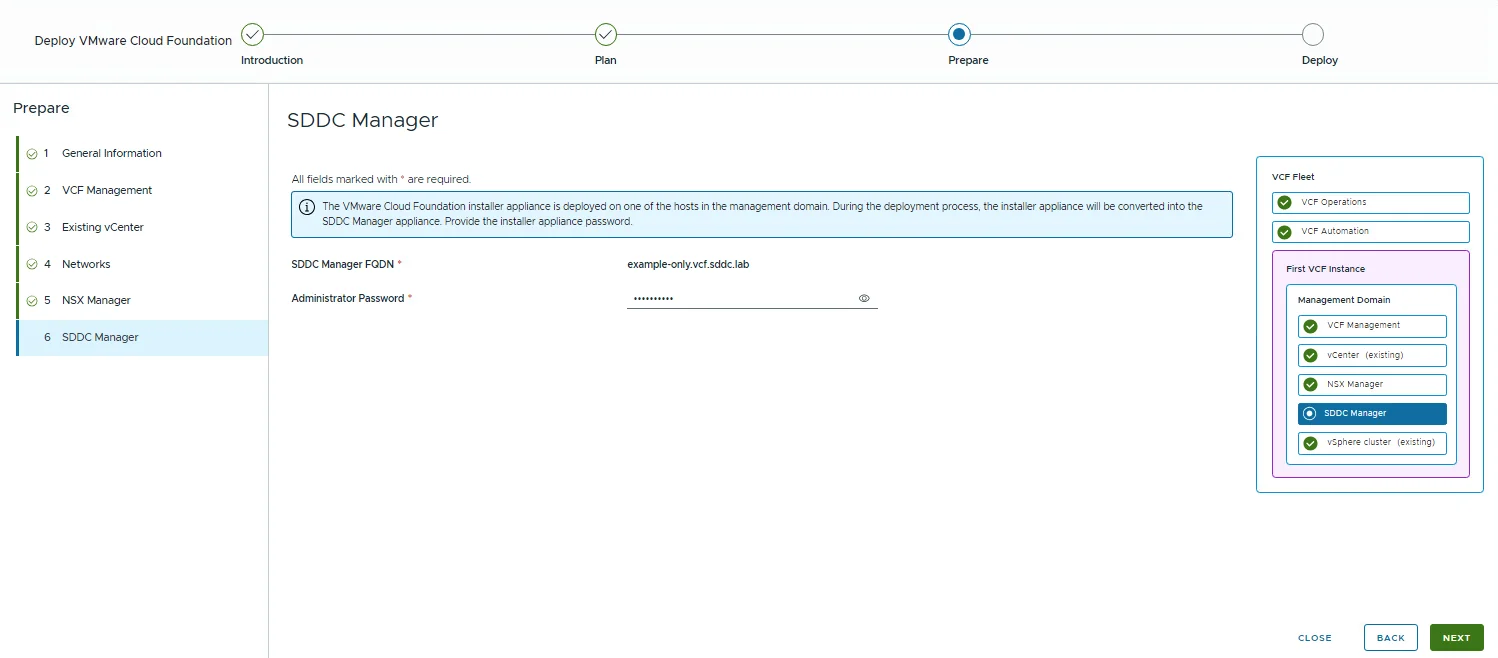Click the vCenter (existing) box in the diagram
The width and height of the screenshot is (1498, 658).
(1372, 356)
